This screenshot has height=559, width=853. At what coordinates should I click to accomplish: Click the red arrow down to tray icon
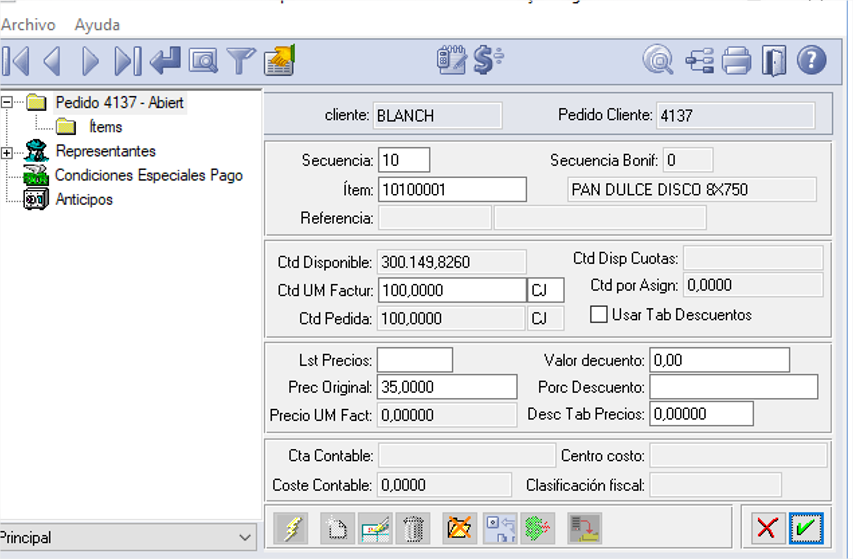585,527
